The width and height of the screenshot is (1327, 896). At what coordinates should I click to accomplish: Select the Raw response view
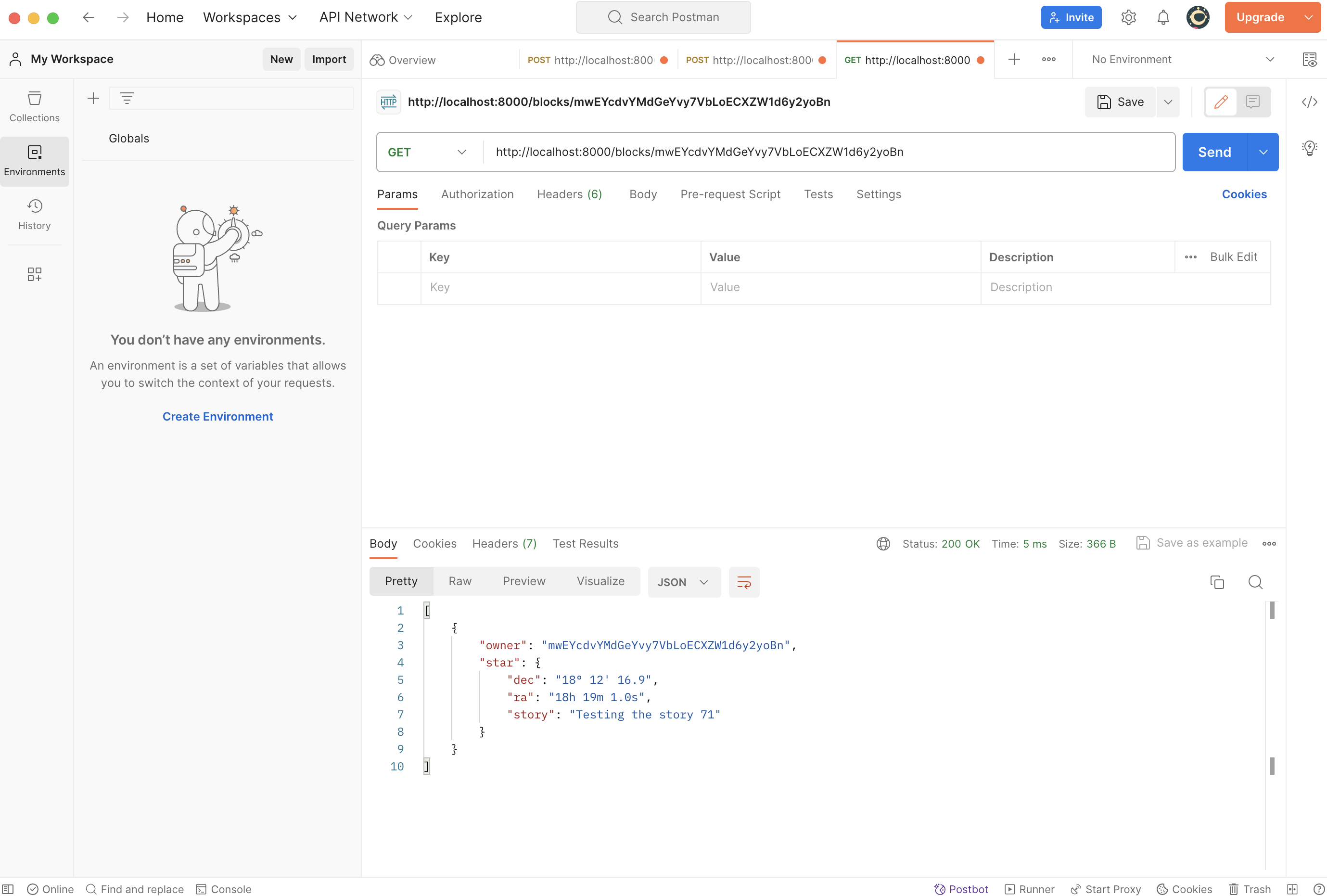[459, 581]
